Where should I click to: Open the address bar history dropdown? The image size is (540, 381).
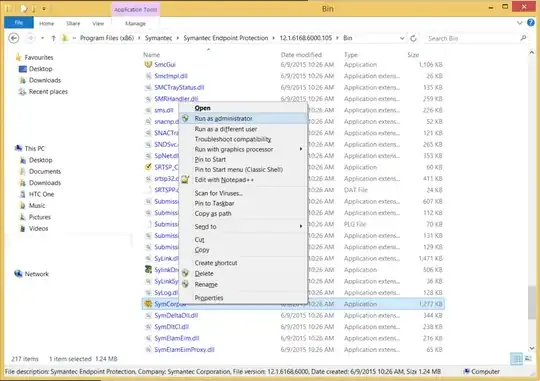(x=402, y=38)
